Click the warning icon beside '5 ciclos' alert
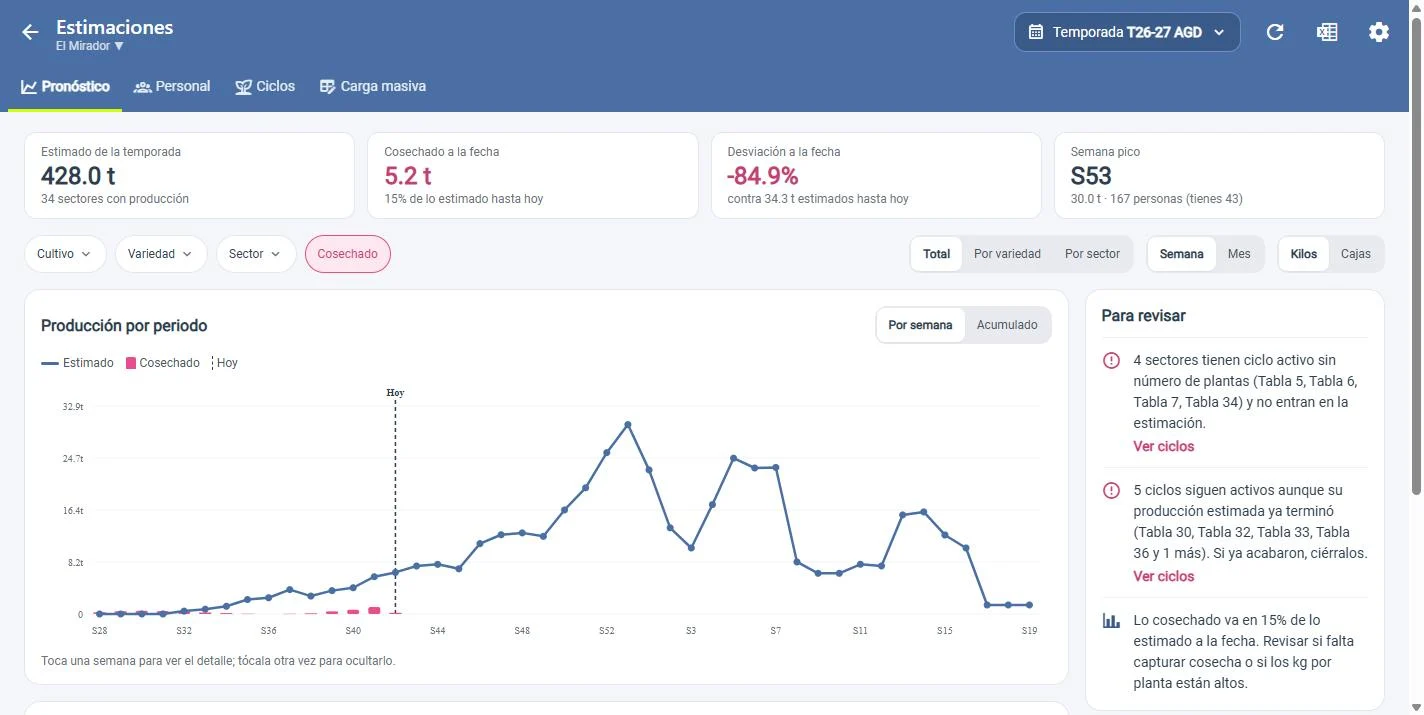This screenshot has width=1424, height=715. 1111,491
